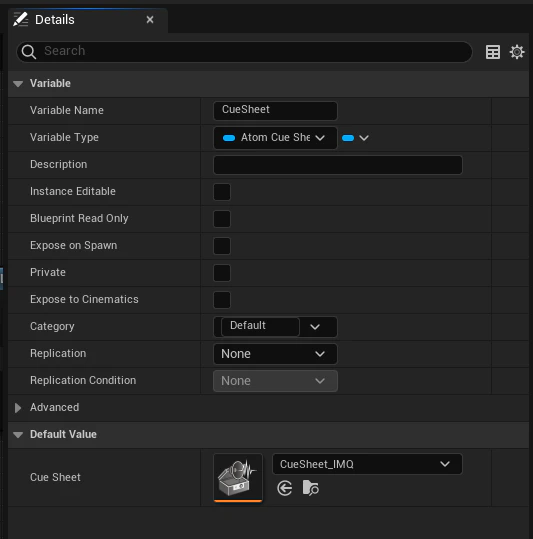Click the Expose to Cinematics label

84,299
